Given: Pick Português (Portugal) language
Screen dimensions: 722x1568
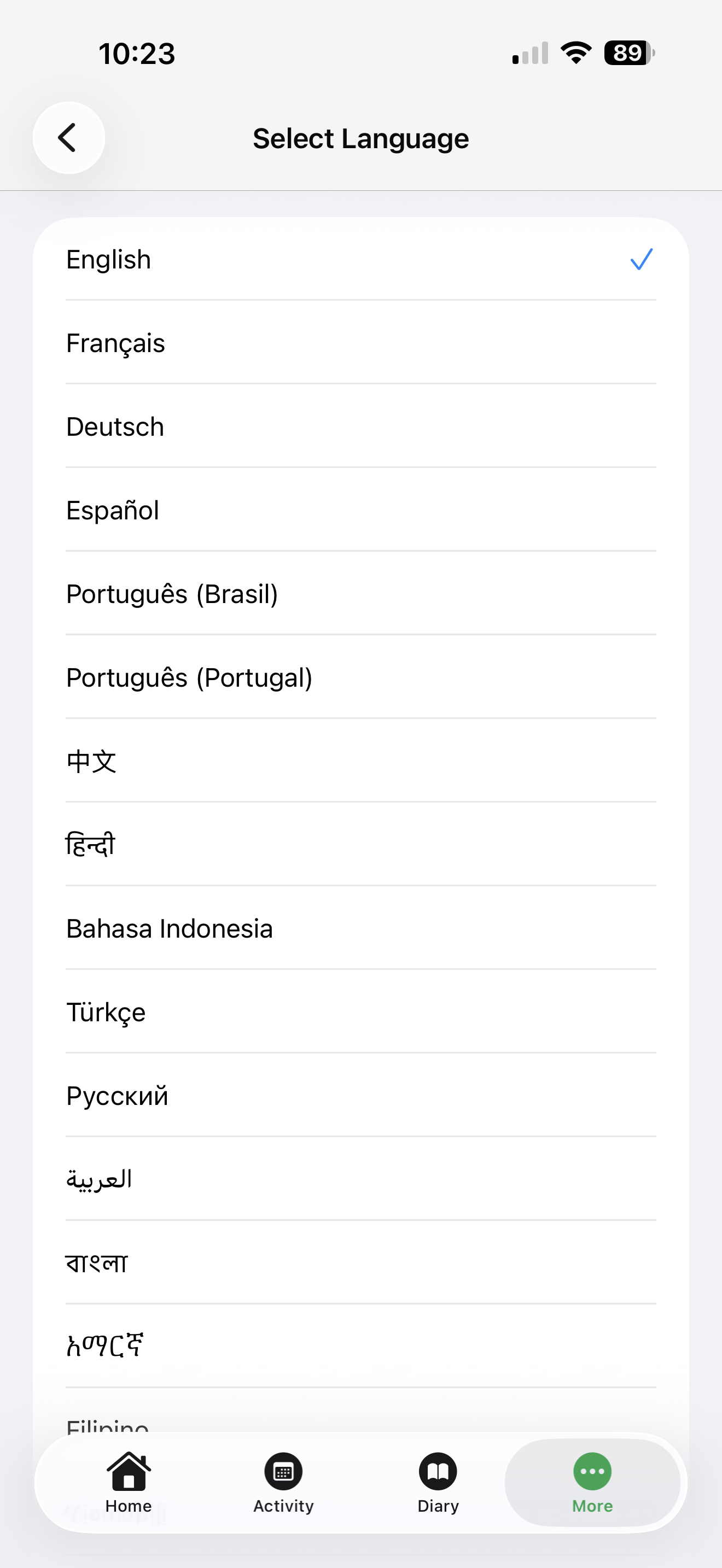Looking at the screenshot, I should [189, 677].
